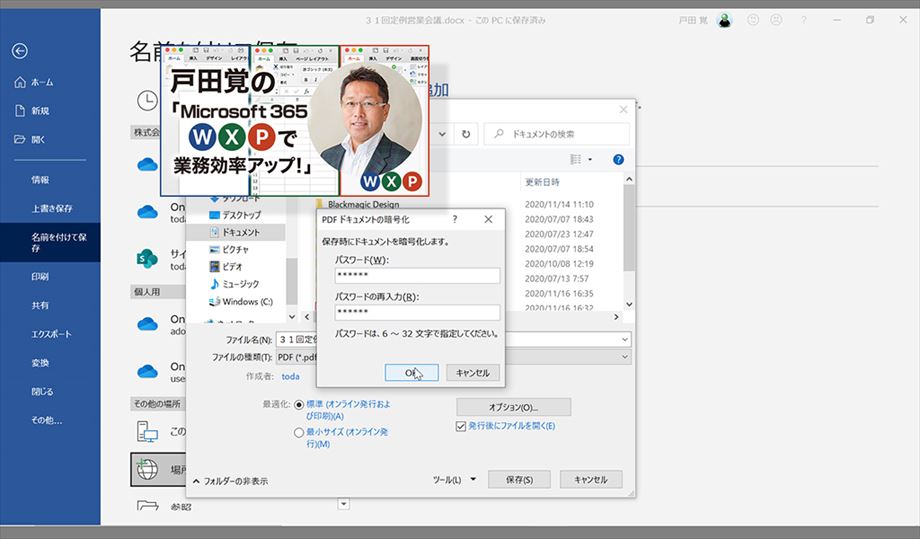Select ビデオ in the folder tree
The height and width of the screenshot is (539, 920).
tap(226, 267)
